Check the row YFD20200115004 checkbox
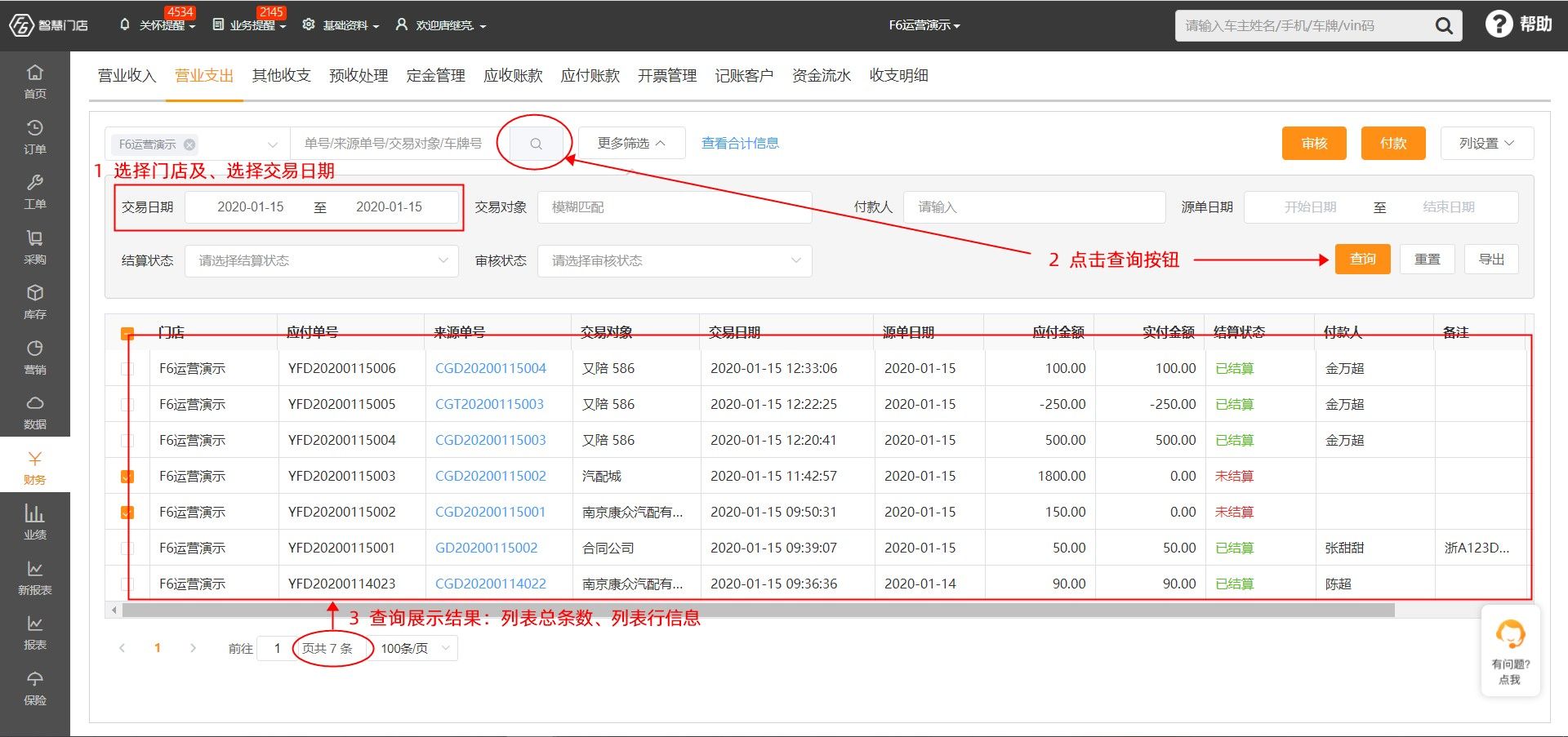This screenshot has height=737, width=1568. click(x=127, y=441)
